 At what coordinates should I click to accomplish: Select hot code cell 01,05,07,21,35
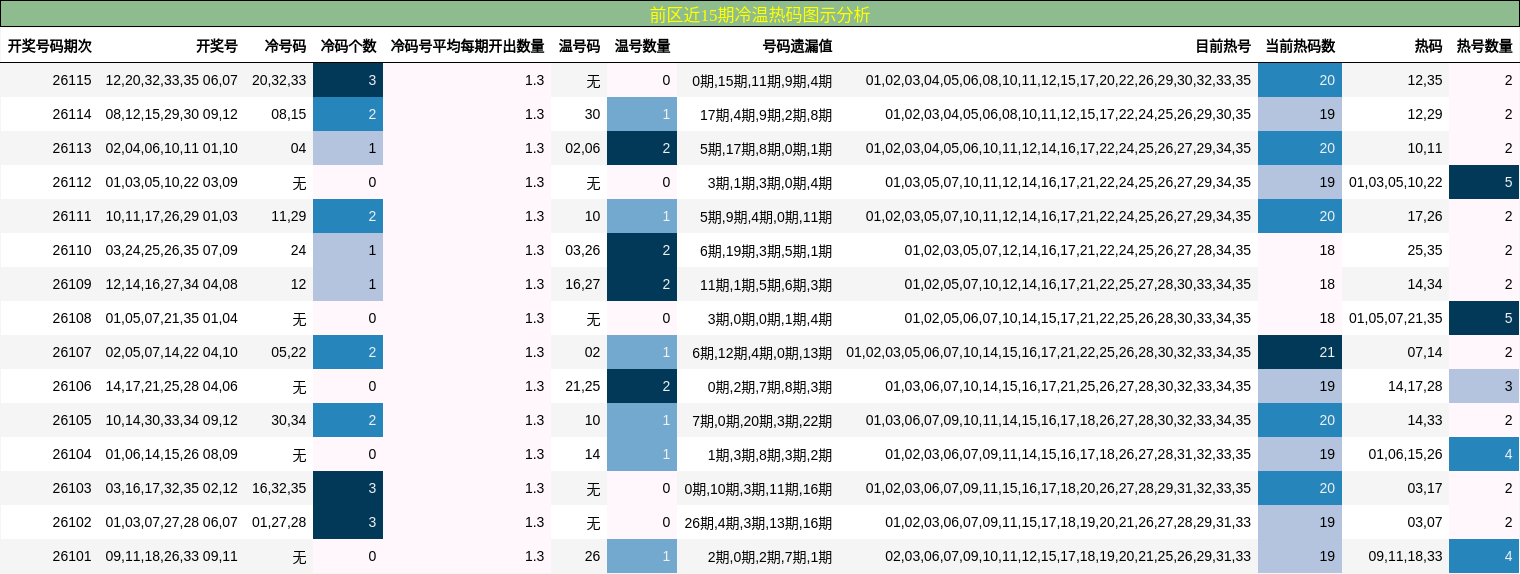[x=1396, y=318]
